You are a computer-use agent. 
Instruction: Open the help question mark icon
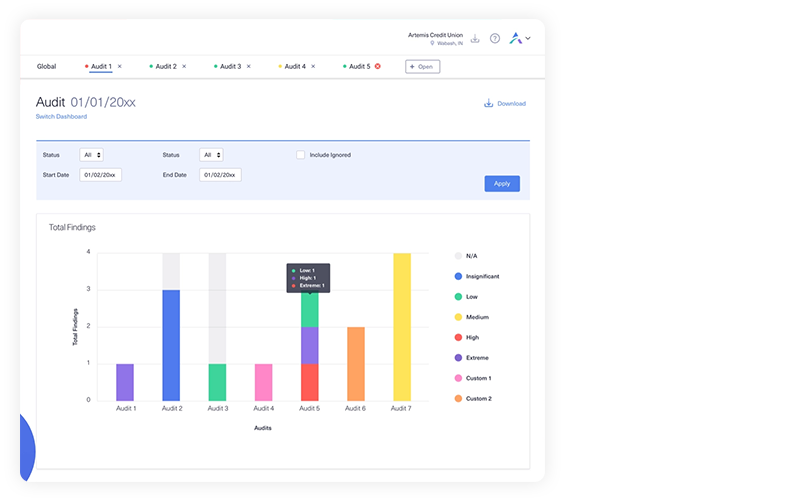[495, 38]
